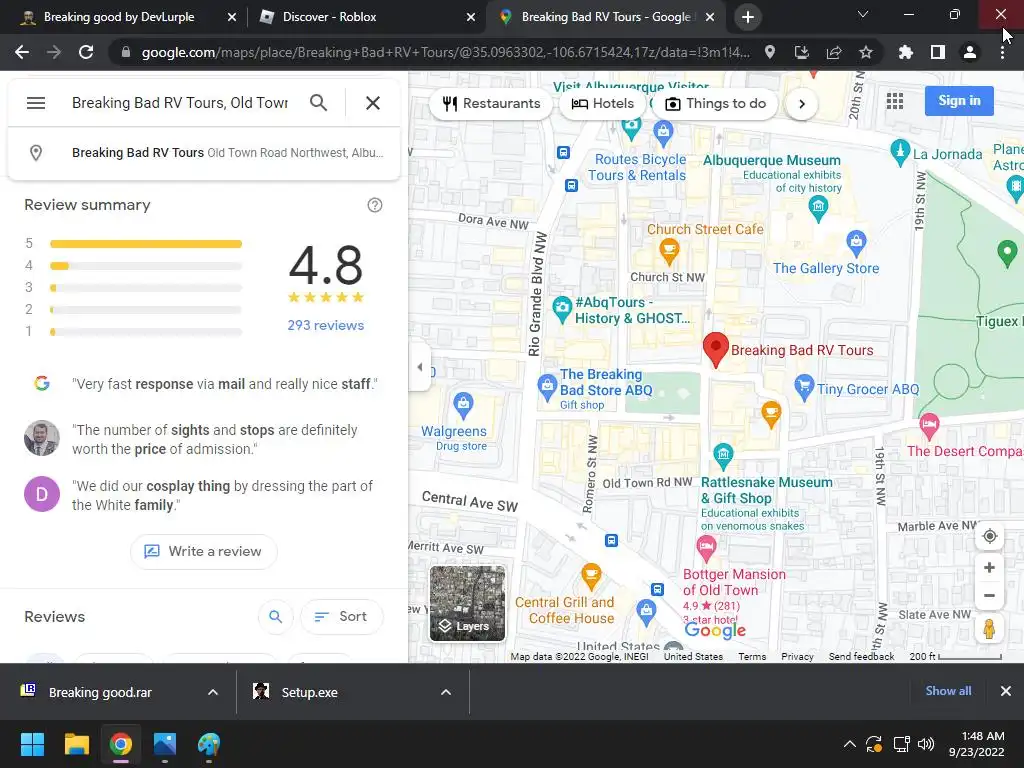Open the Google apps grid
This screenshot has width=1024, height=768.
click(895, 101)
